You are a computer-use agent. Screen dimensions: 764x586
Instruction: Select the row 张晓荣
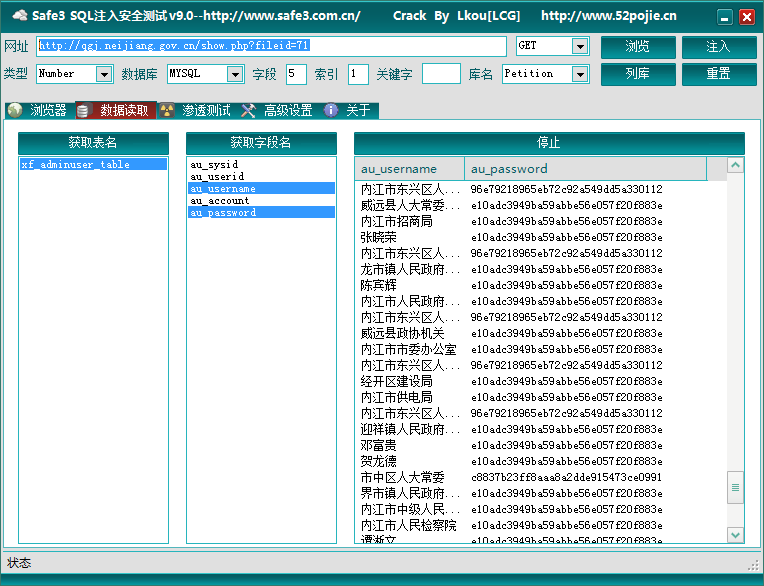540,237
